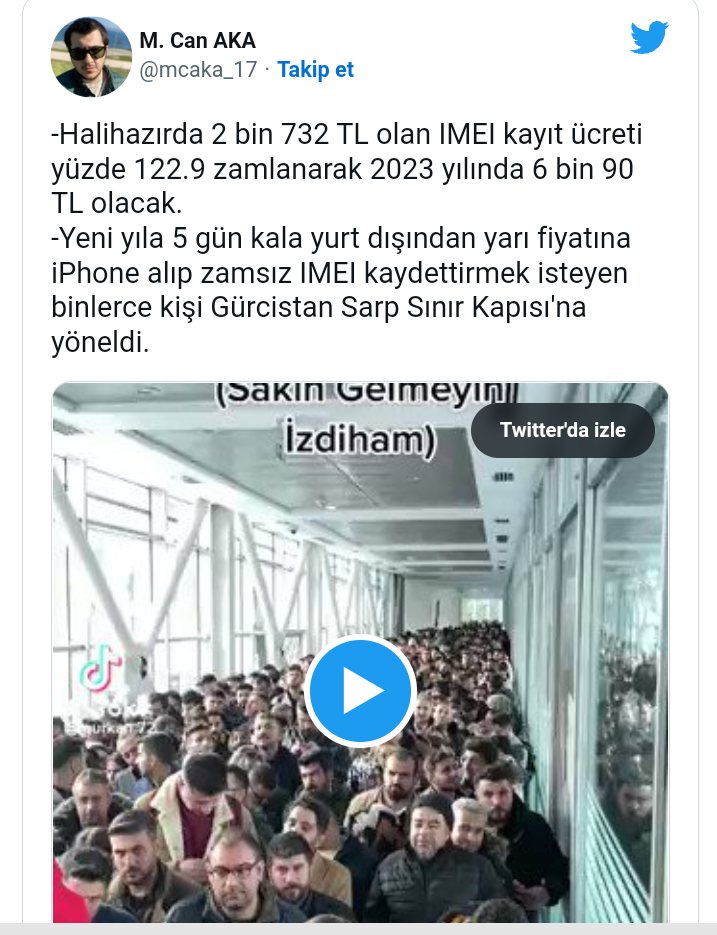The height and width of the screenshot is (935, 717).
Task: Click the 'Gürcistan Sarp Sınır Kapısı'na' text
Action: click(x=398, y=308)
